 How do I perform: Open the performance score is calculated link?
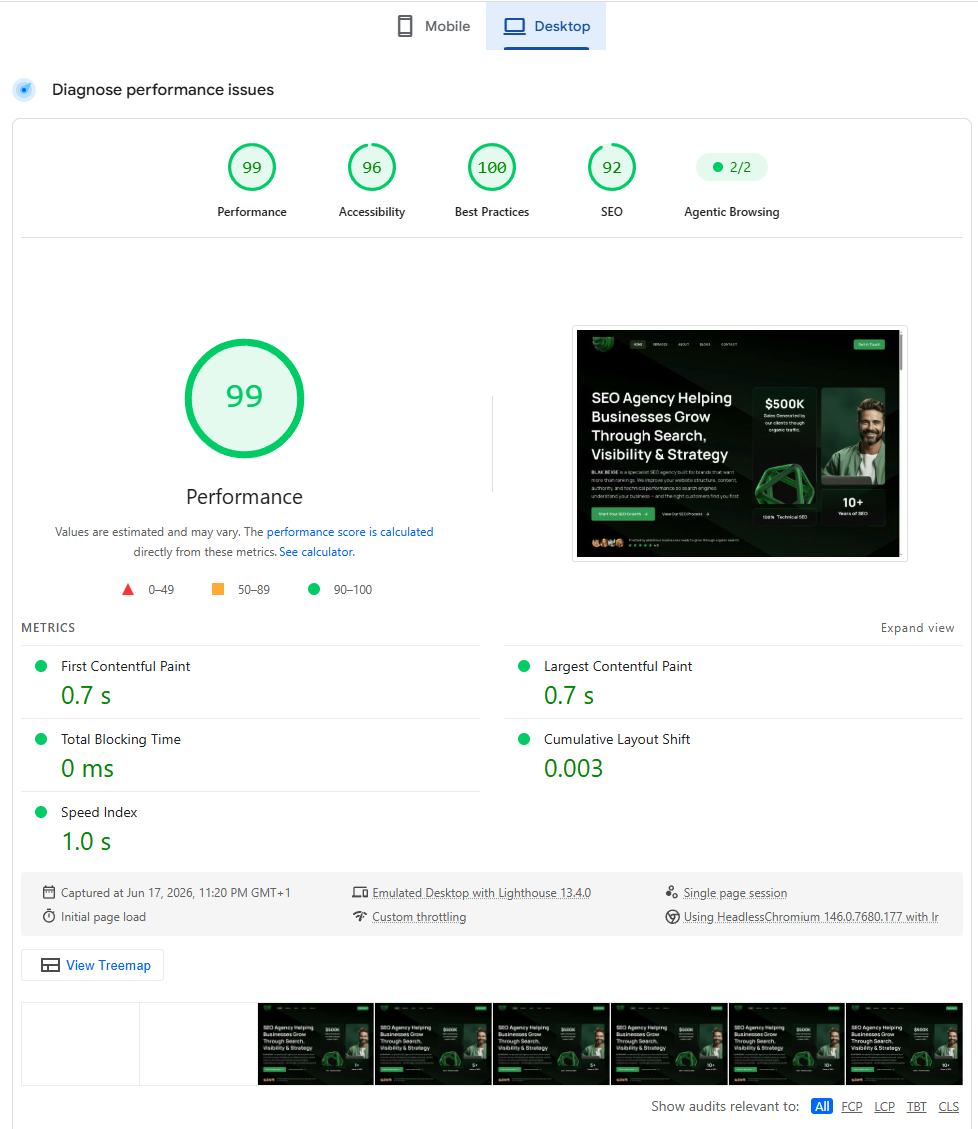click(350, 532)
